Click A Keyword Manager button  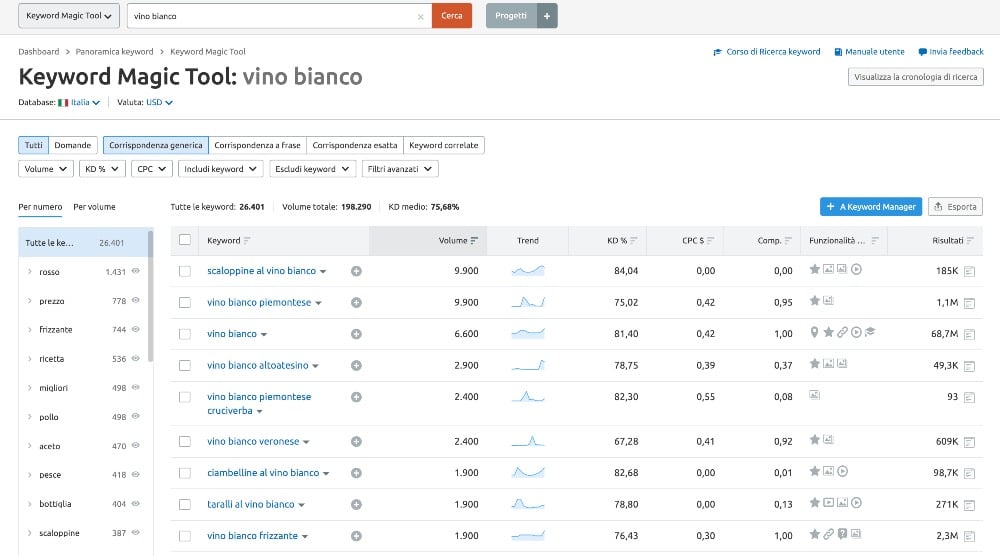[871, 207]
